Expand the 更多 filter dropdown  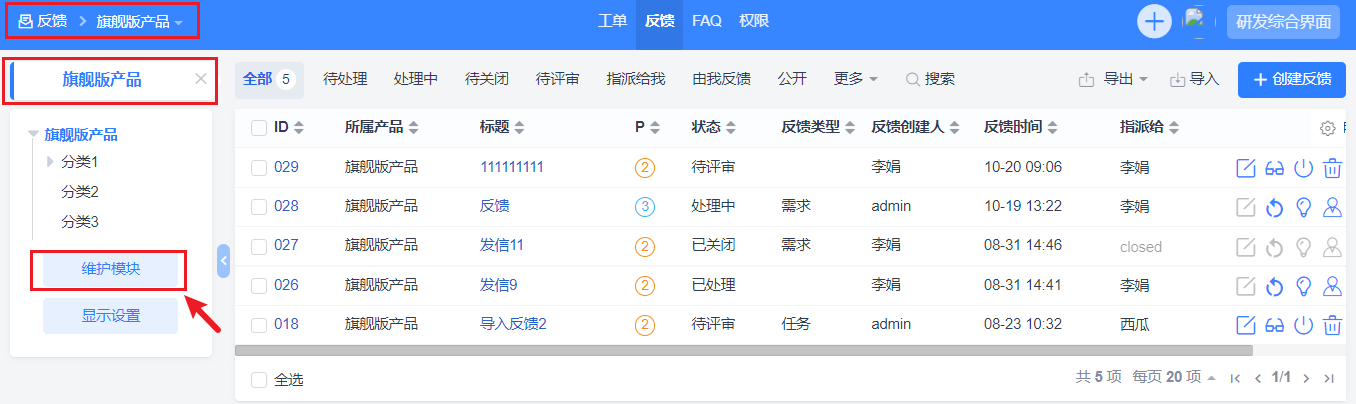tap(856, 79)
